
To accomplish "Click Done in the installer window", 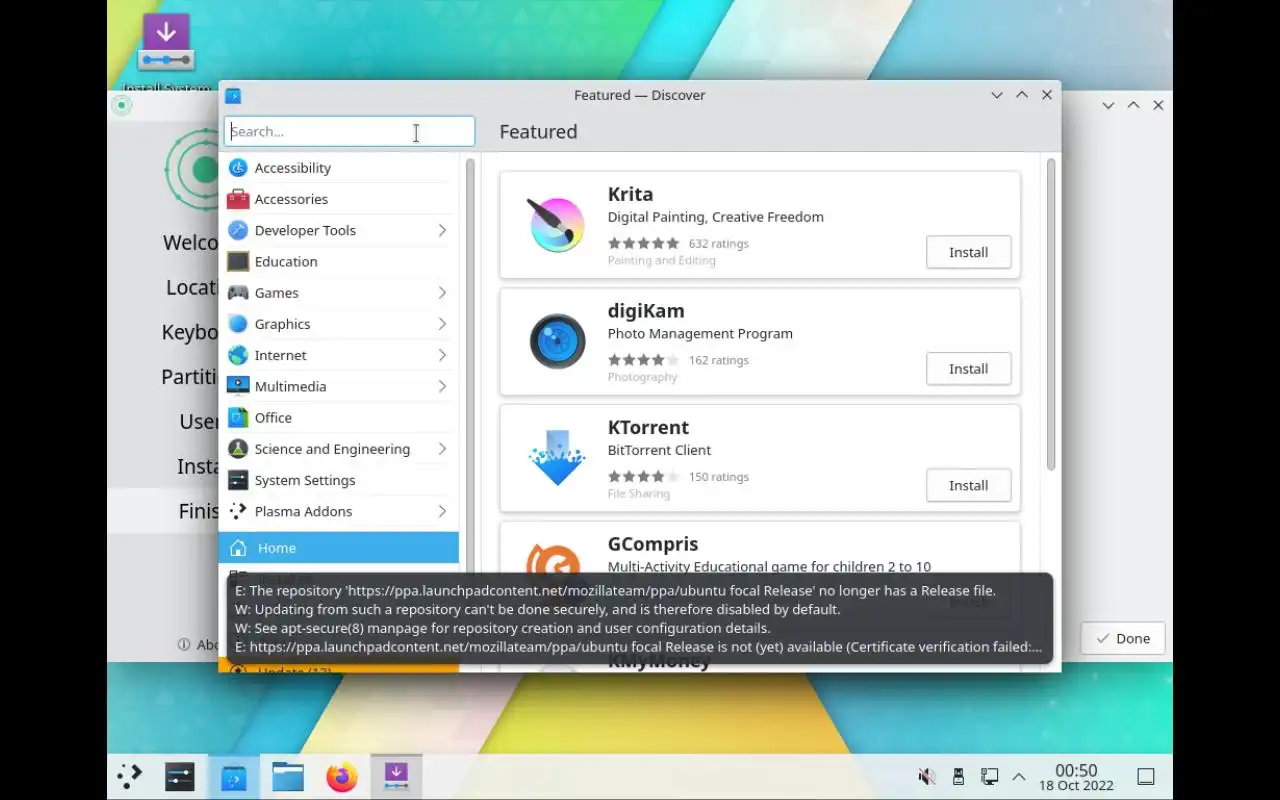I will coord(1123,638).
